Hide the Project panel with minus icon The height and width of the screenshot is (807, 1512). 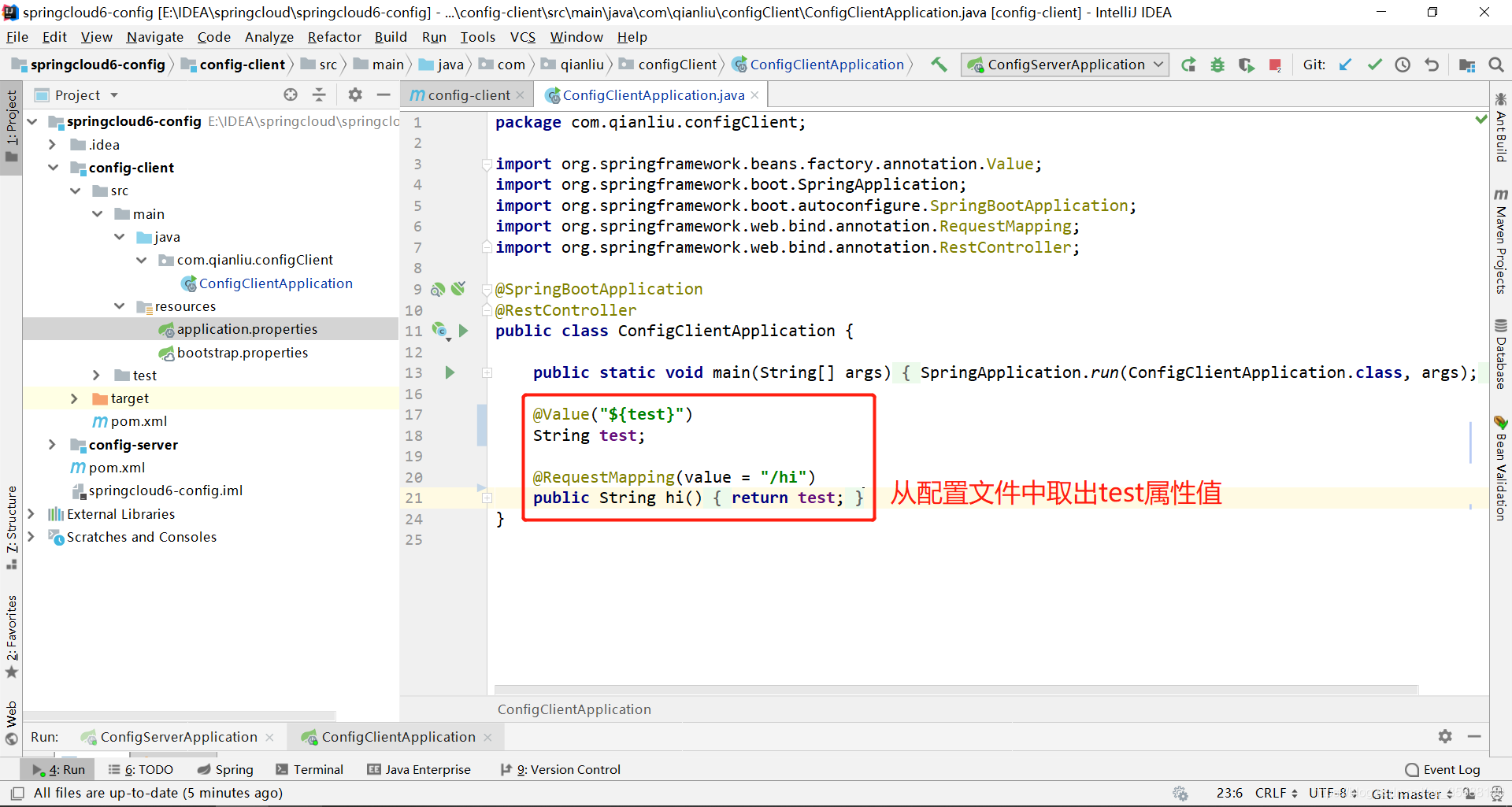pos(384,94)
